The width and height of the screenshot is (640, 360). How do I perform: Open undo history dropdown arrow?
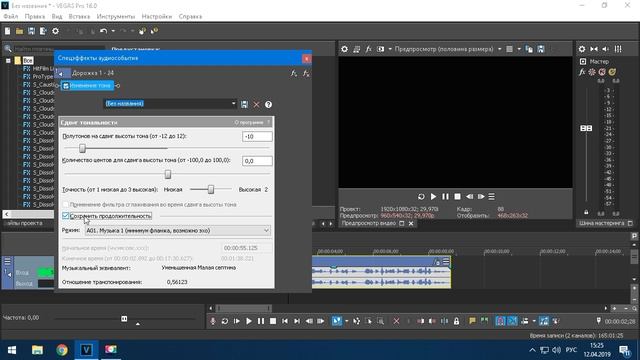(x=113, y=31)
